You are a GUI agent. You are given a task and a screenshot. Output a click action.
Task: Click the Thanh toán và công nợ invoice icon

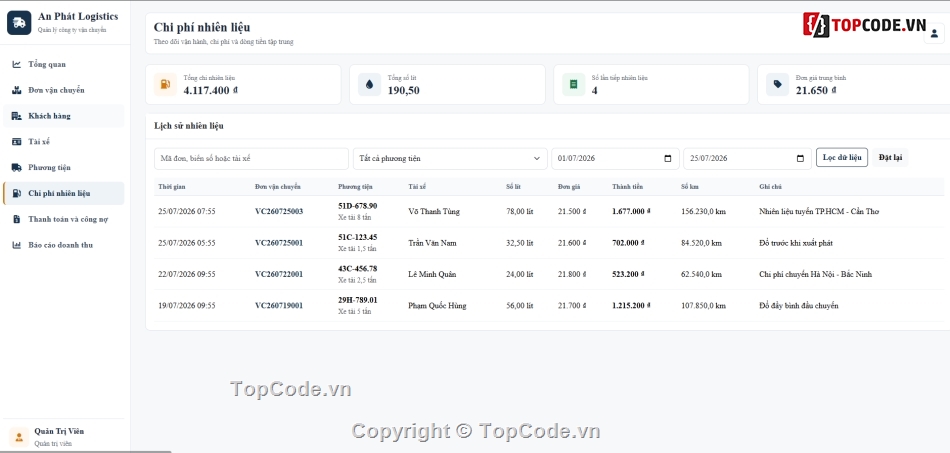(x=16, y=219)
